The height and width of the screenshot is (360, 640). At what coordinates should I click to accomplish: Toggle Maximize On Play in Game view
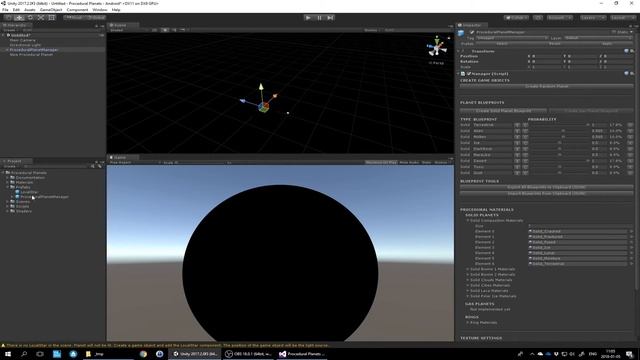(381, 162)
